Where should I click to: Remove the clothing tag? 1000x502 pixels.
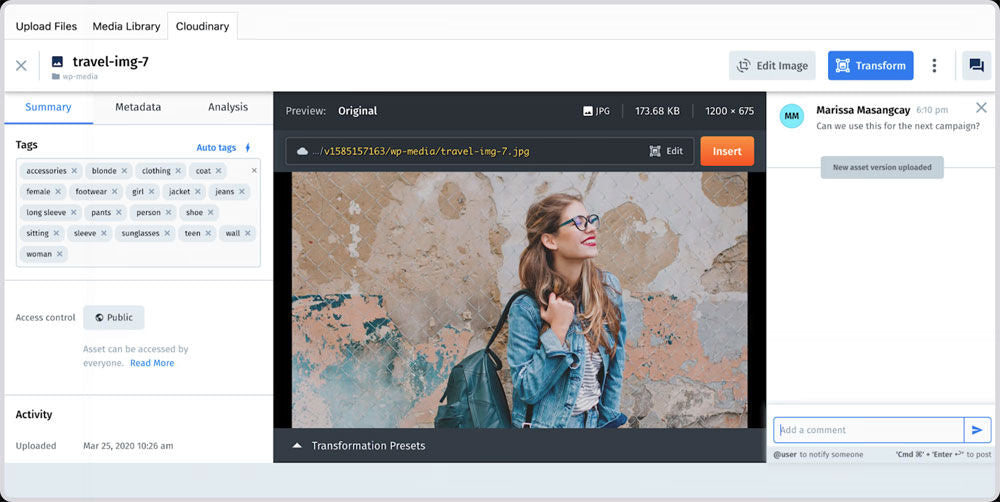[178, 171]
